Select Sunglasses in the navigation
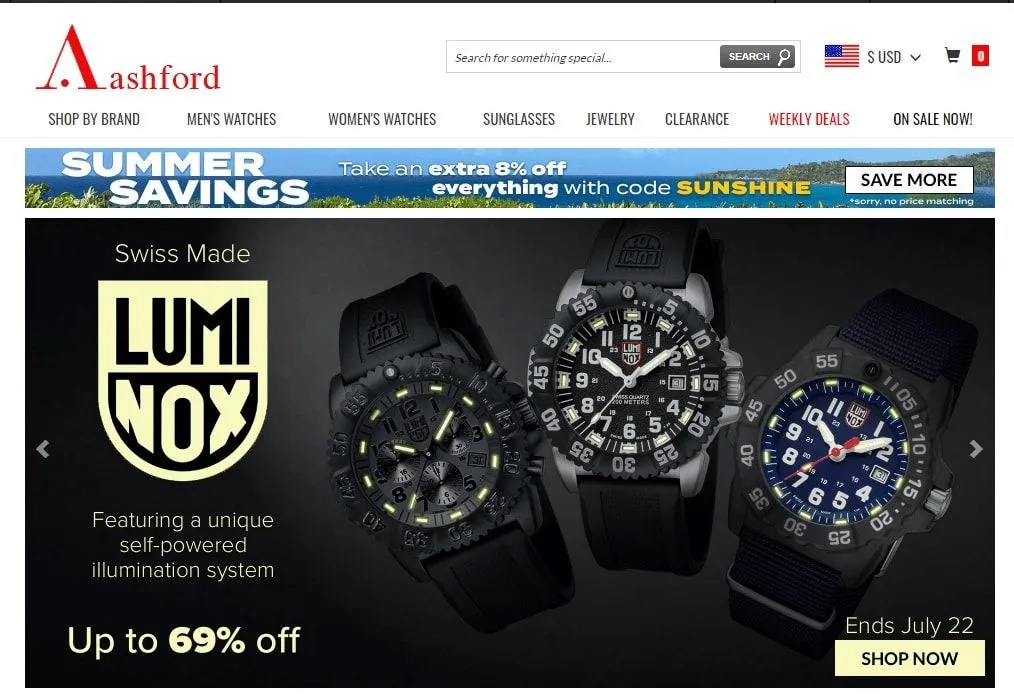 (519, 119)
